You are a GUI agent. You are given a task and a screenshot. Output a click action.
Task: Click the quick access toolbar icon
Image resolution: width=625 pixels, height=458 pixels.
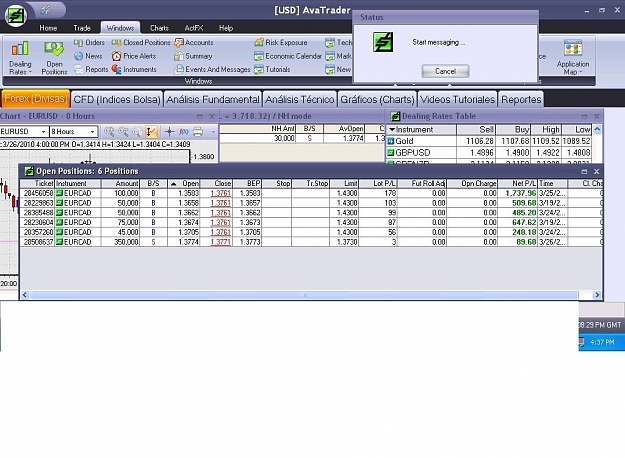pyautogui.click(x=45, y=10)
